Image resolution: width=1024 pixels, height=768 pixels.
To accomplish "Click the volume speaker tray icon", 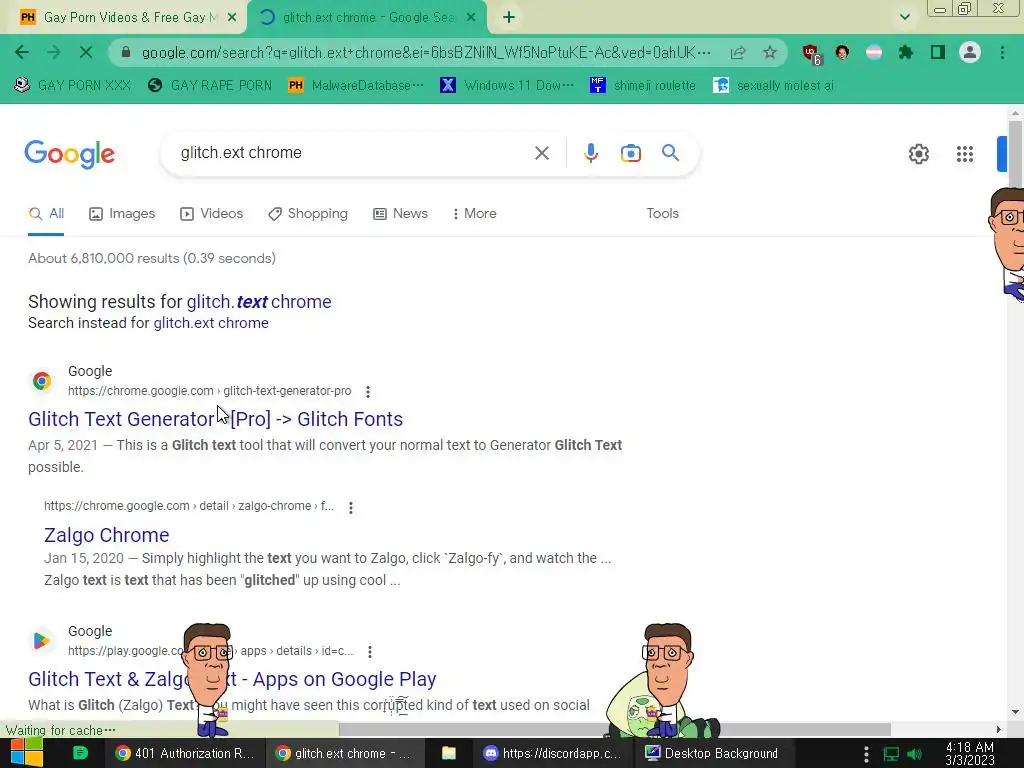I will pyautogui.click(x=914, y=754).
